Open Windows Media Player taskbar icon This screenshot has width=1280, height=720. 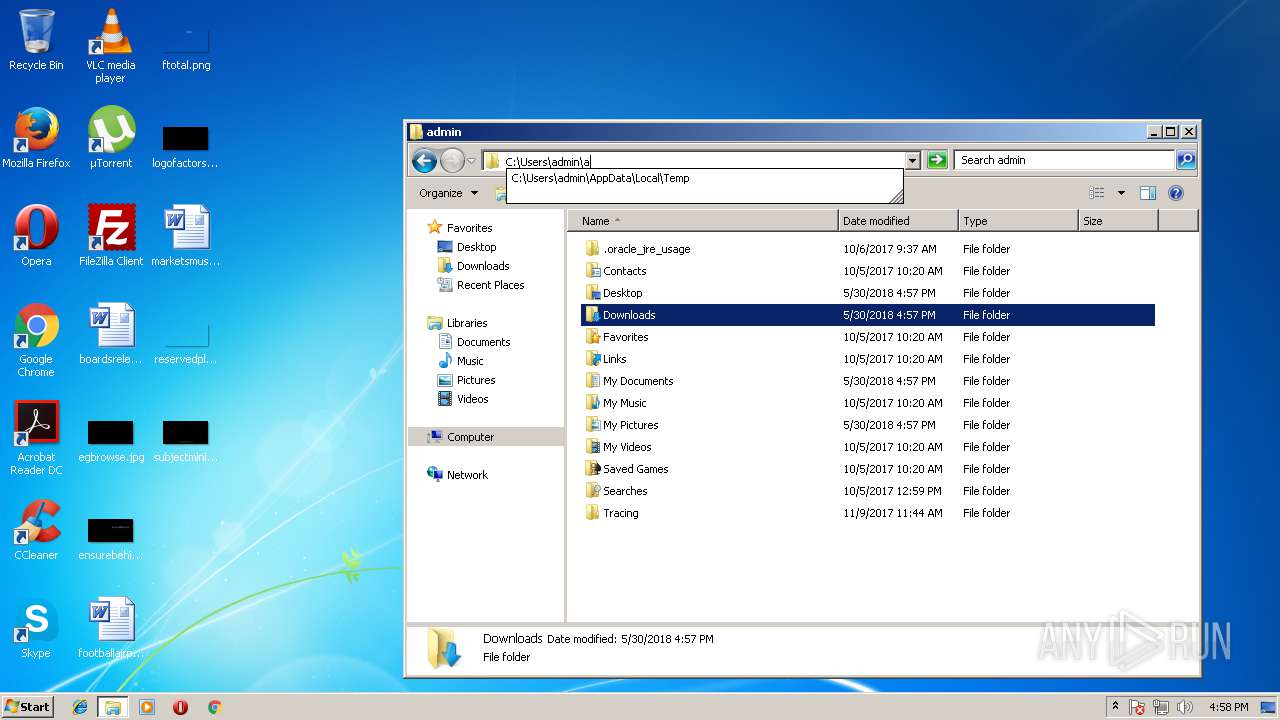click(x=147, y=707)
